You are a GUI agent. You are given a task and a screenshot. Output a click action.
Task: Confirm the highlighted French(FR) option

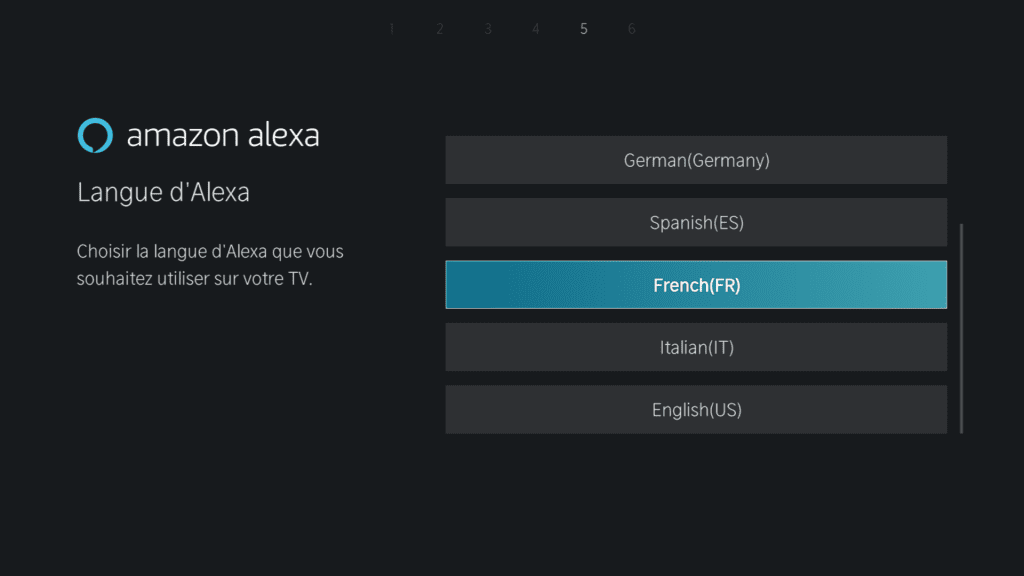click(696, 285)
